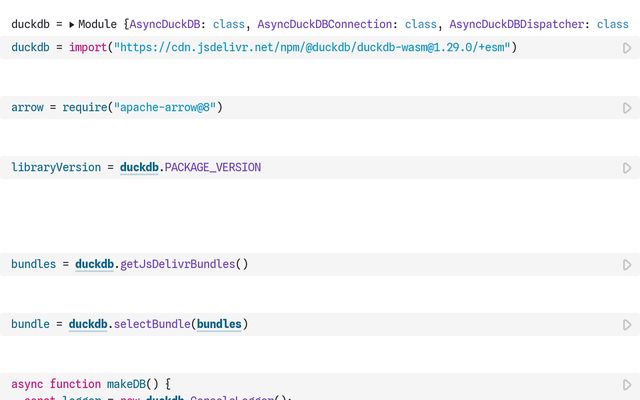Image resolution: width=640 pixels, height=400 pixels.
Task: Place cursor on PACKAGE_VERSION property
Action: pyautogui.click(x=212, y=168)
